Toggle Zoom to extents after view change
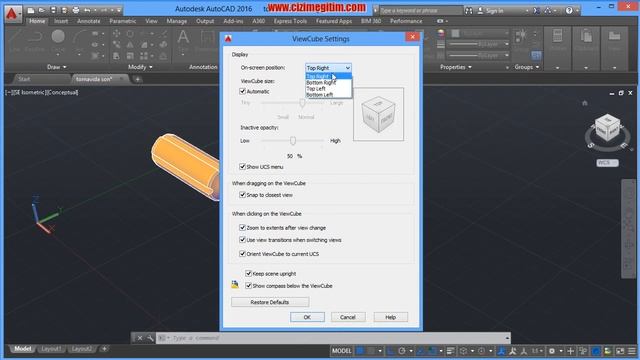Viewport: 640px width, 360px height. (x=242, y=227)
